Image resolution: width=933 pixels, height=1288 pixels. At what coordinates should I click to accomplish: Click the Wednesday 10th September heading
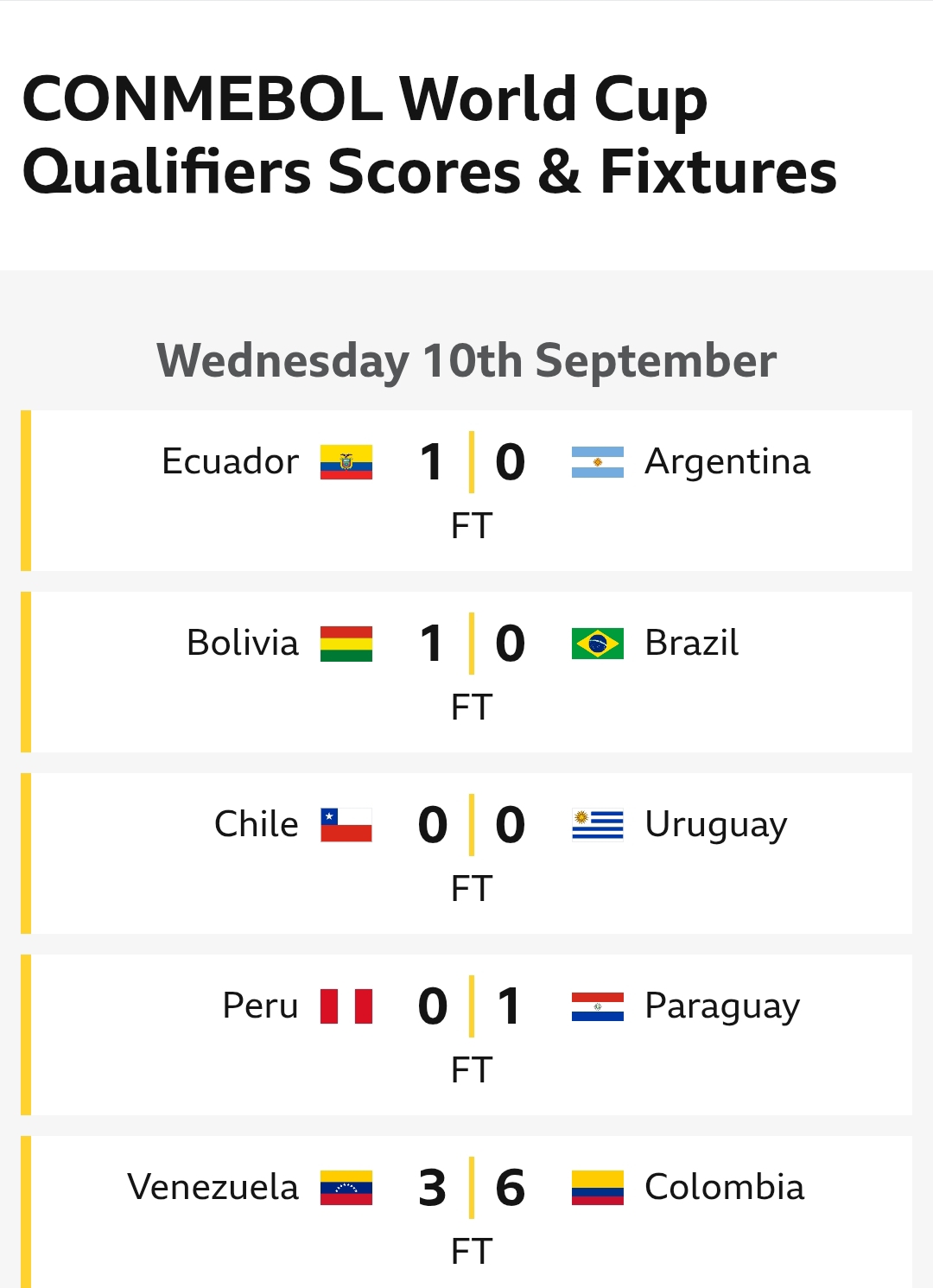coord(466,360)
